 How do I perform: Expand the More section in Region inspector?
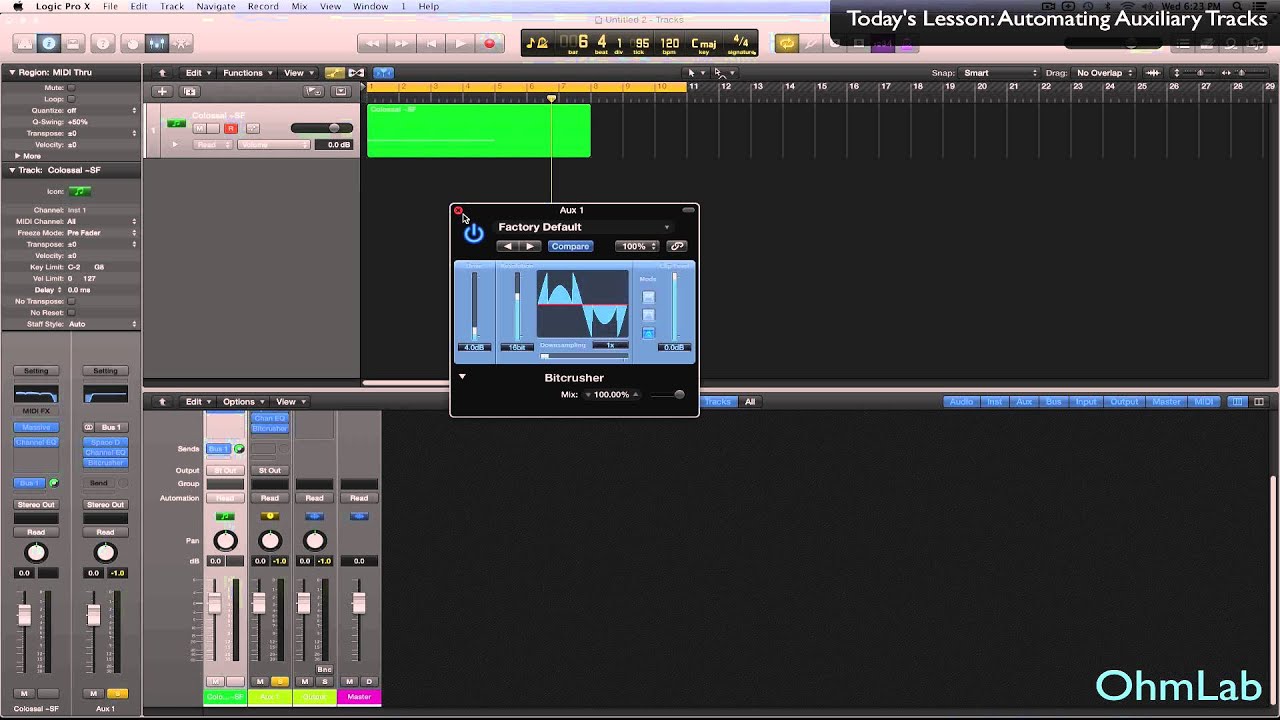(x=18, y=156)
